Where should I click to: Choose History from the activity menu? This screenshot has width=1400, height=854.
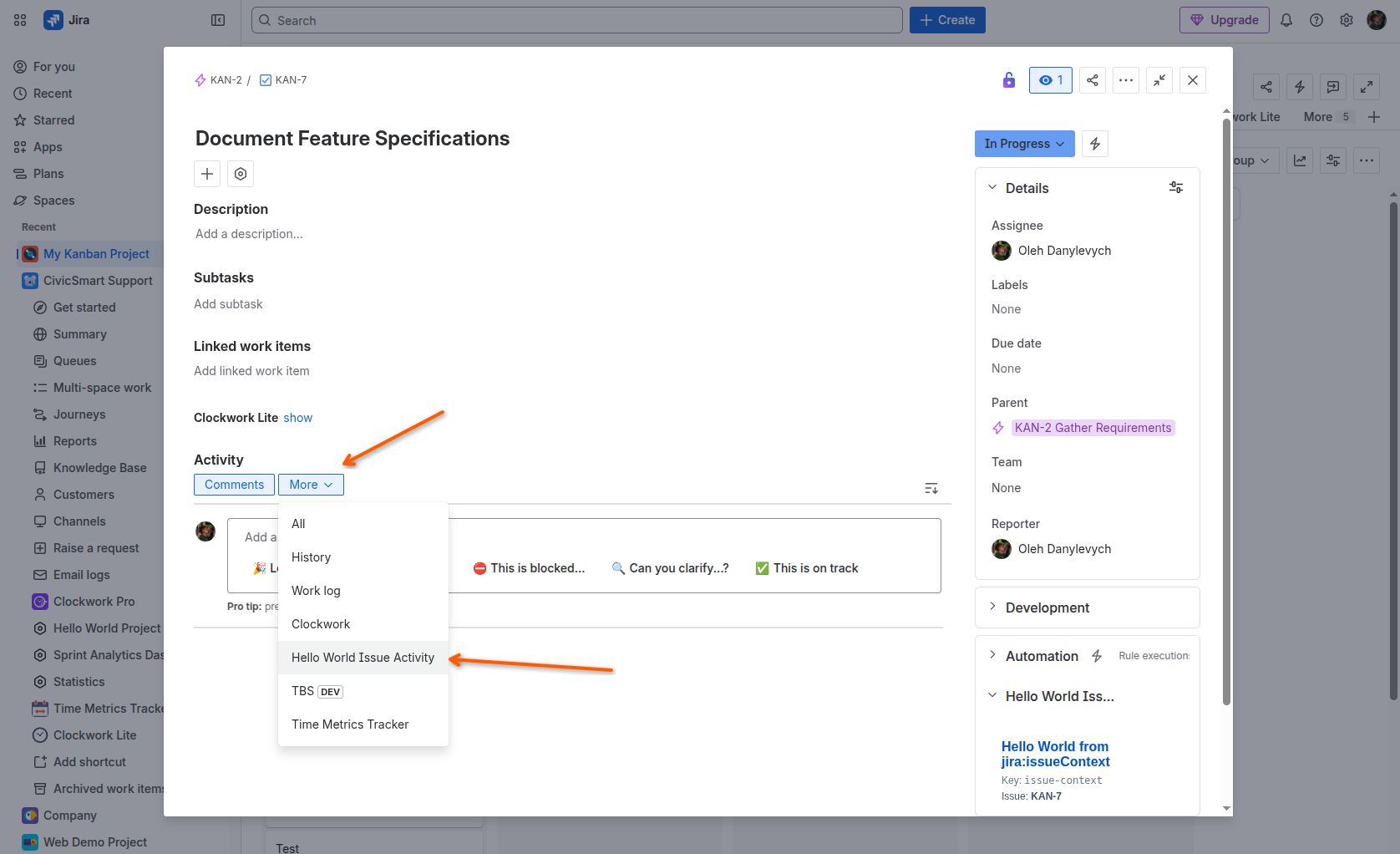coord(363,557)
